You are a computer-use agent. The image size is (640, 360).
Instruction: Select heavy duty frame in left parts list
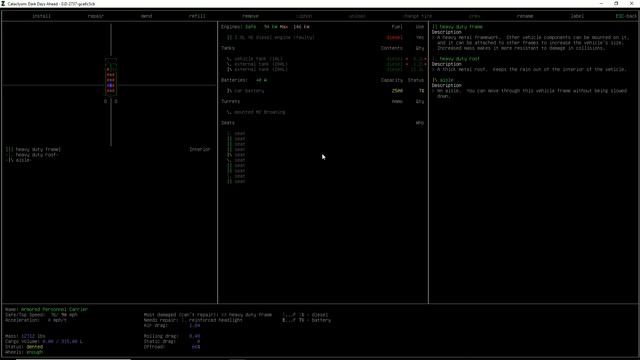(x=33, y=149)
